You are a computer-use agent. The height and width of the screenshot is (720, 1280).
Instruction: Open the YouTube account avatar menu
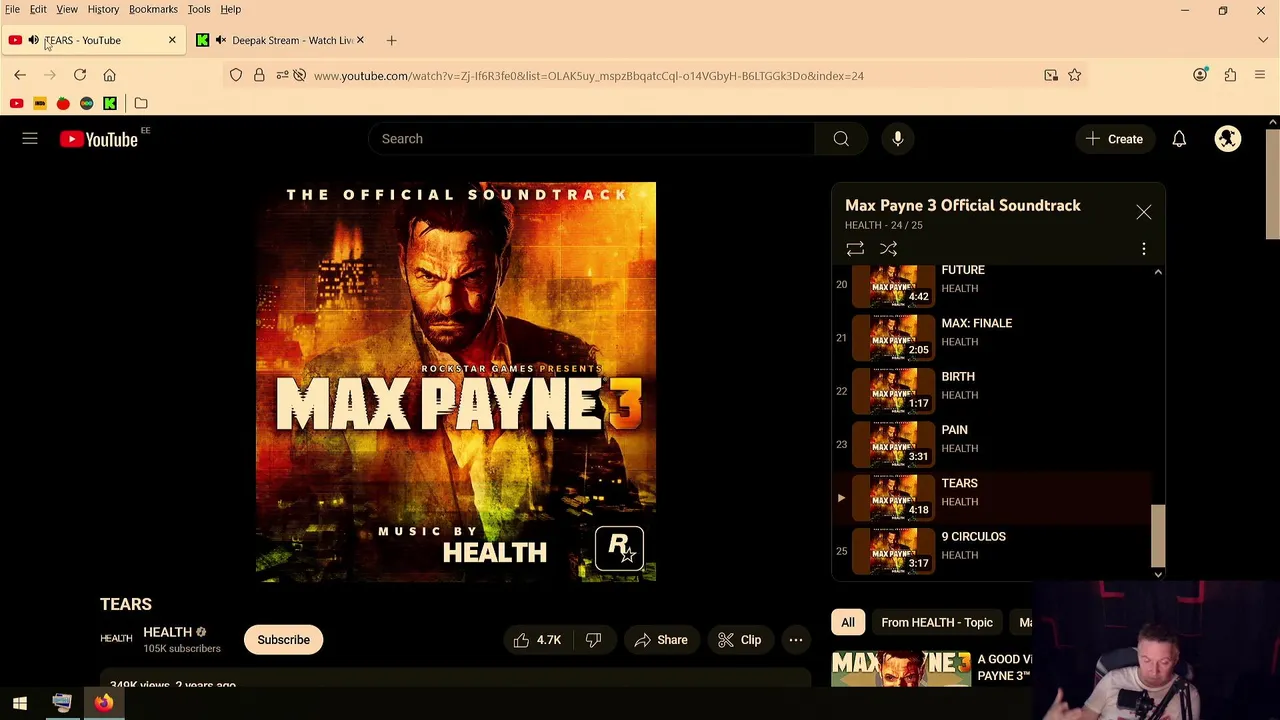(1228, 139)
